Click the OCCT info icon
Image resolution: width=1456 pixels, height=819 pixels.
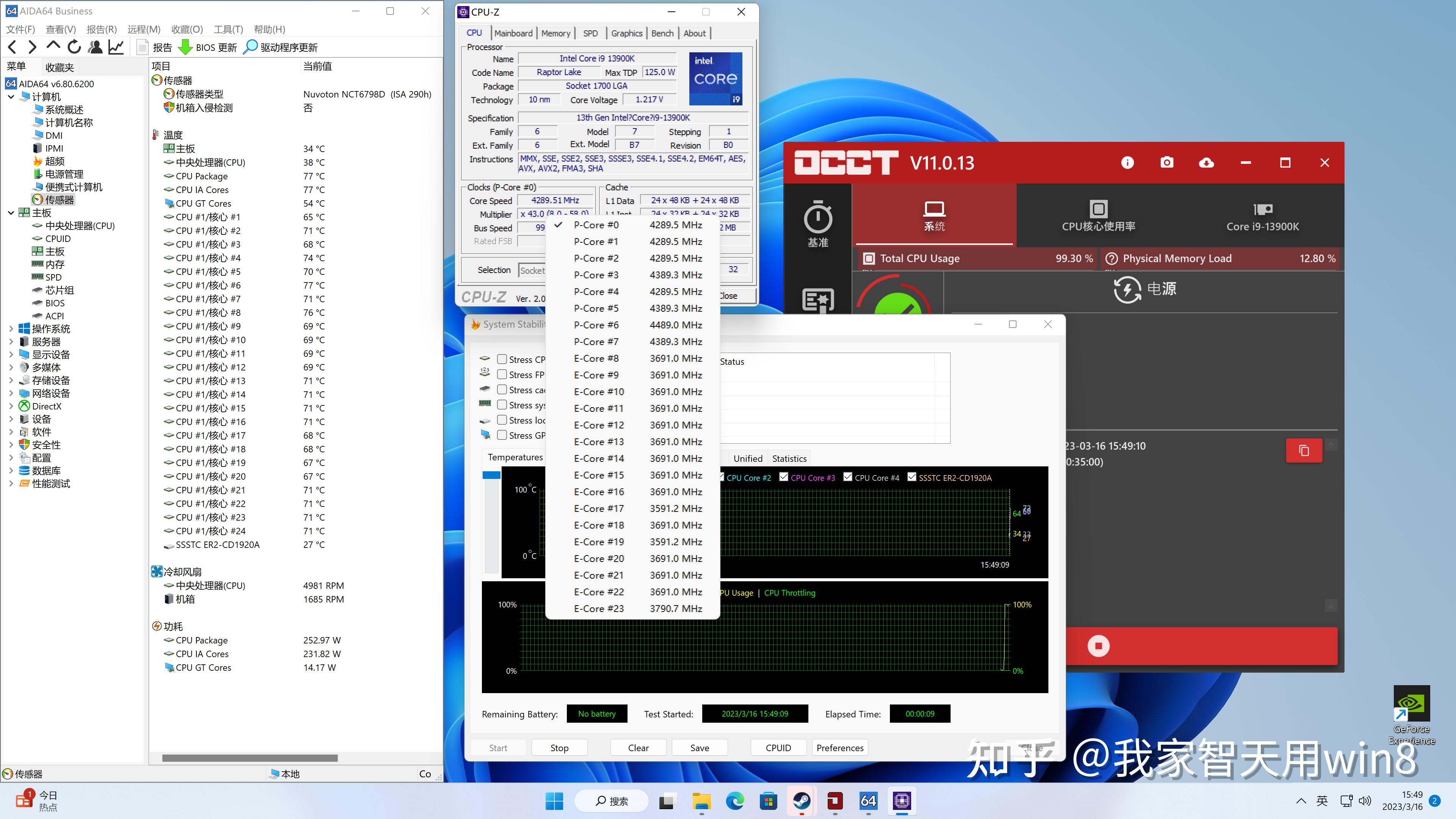point(1127,163)
